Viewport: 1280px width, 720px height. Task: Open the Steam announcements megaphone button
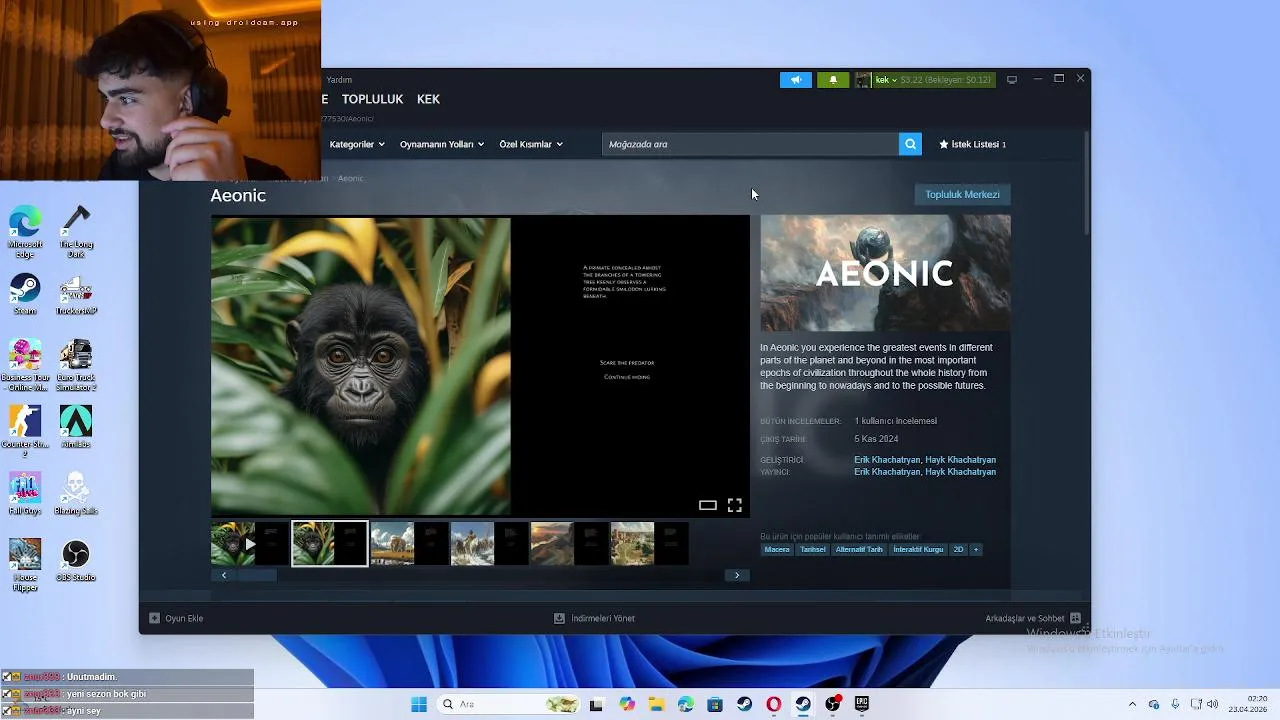point(796,80)
